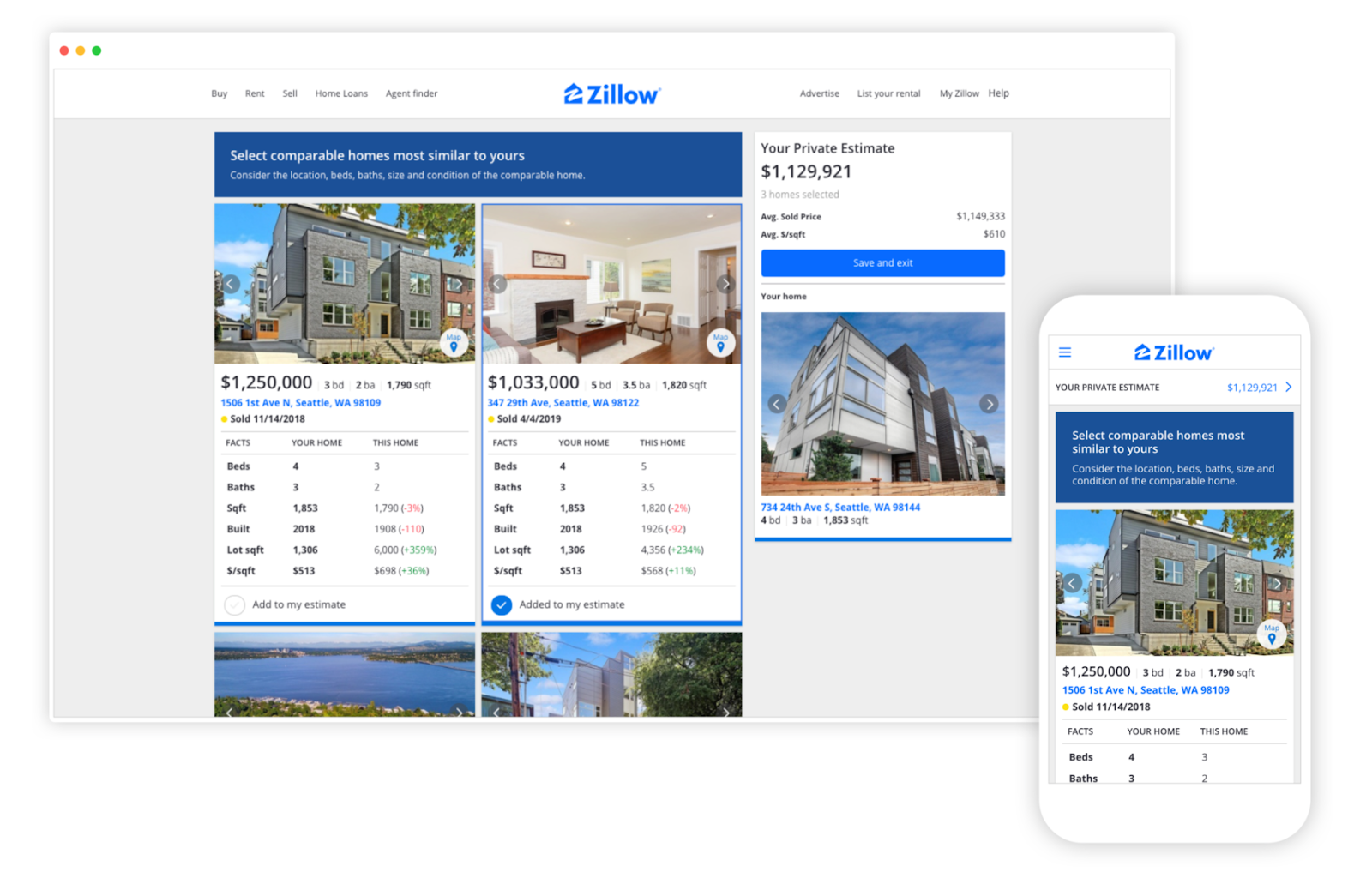Open the Buy menu
Image resolution: width=1372 pixels, height=884 pixels.
tap(220, 94)
